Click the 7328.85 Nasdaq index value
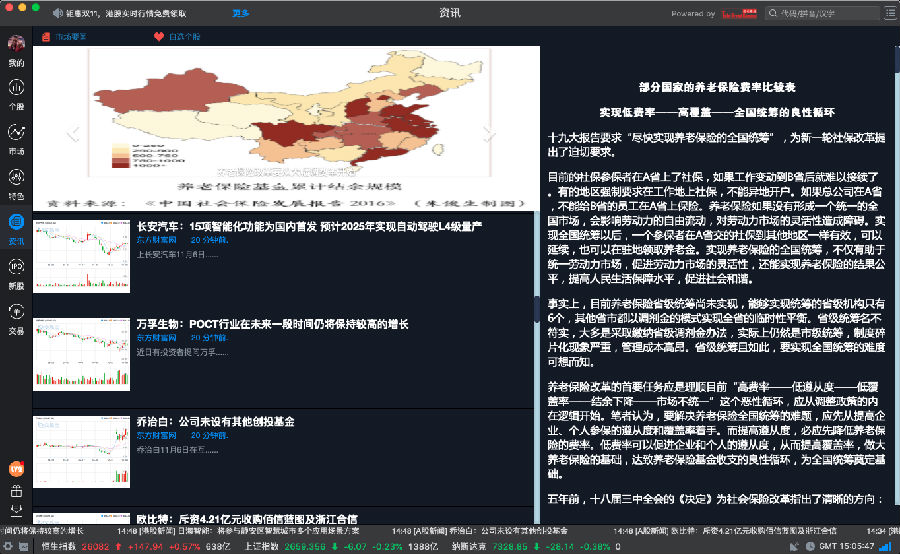Viewport: 900px width, 554px height. pos(509,547)
